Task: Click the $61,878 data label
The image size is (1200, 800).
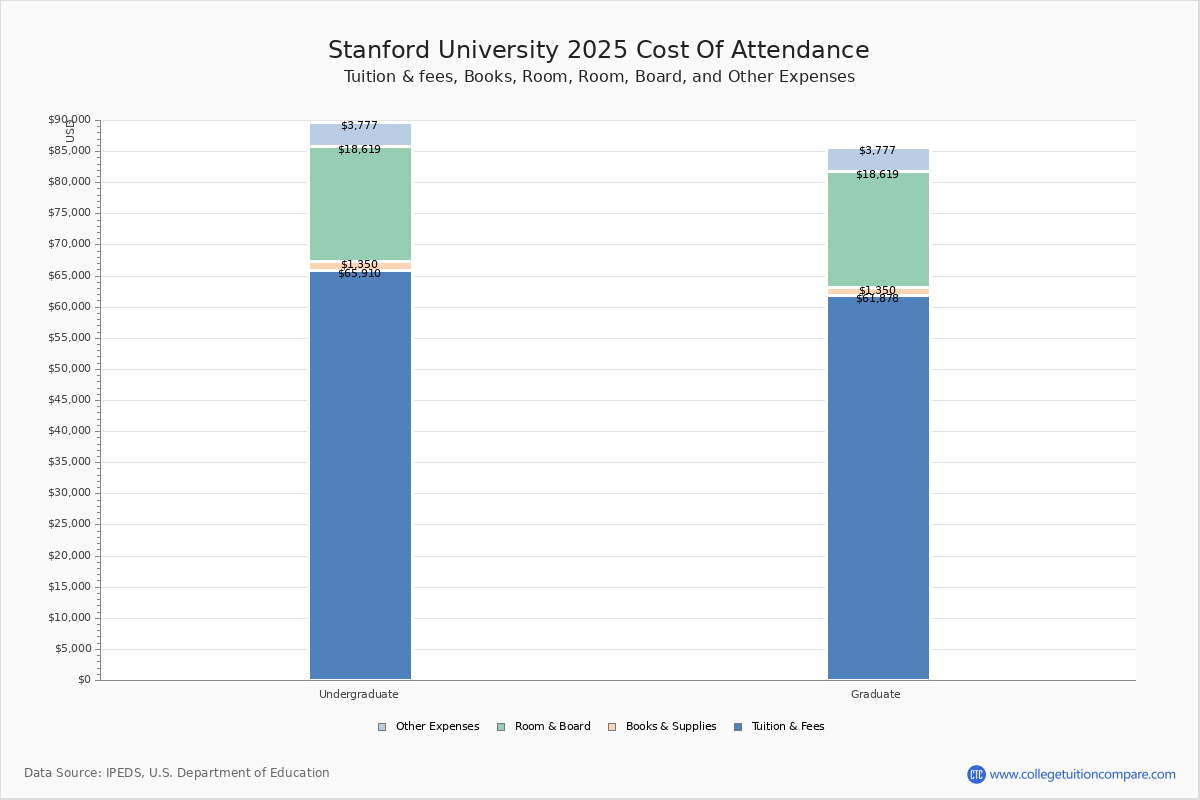Action: tap(877, 299)
